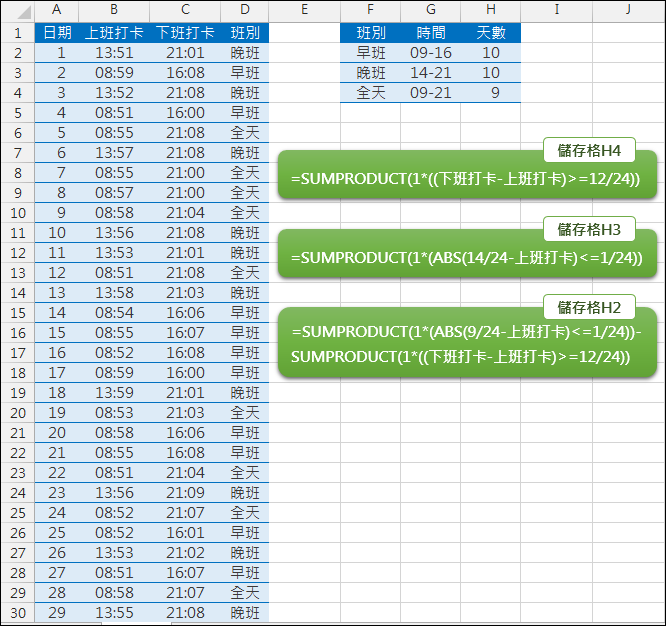Click the 天數 header cell
Viewport: 666px width, 626px height.
coord(491,33)
